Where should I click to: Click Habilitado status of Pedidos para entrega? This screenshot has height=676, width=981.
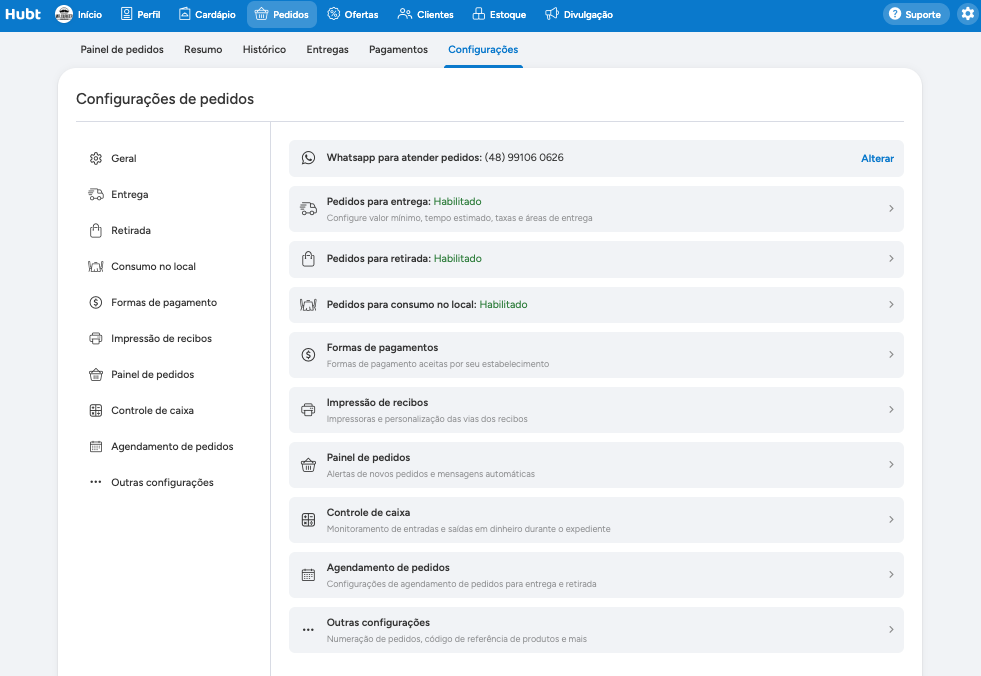pos(457,202)
